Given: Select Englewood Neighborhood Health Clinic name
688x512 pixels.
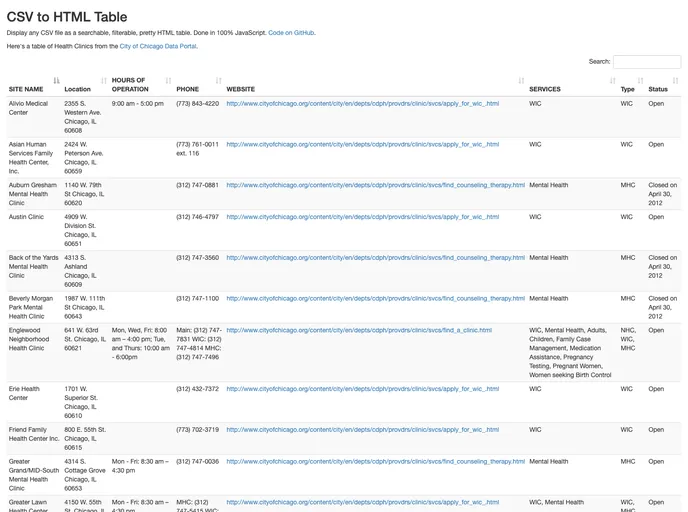Looking at the screenshot, I should point(29,339).
